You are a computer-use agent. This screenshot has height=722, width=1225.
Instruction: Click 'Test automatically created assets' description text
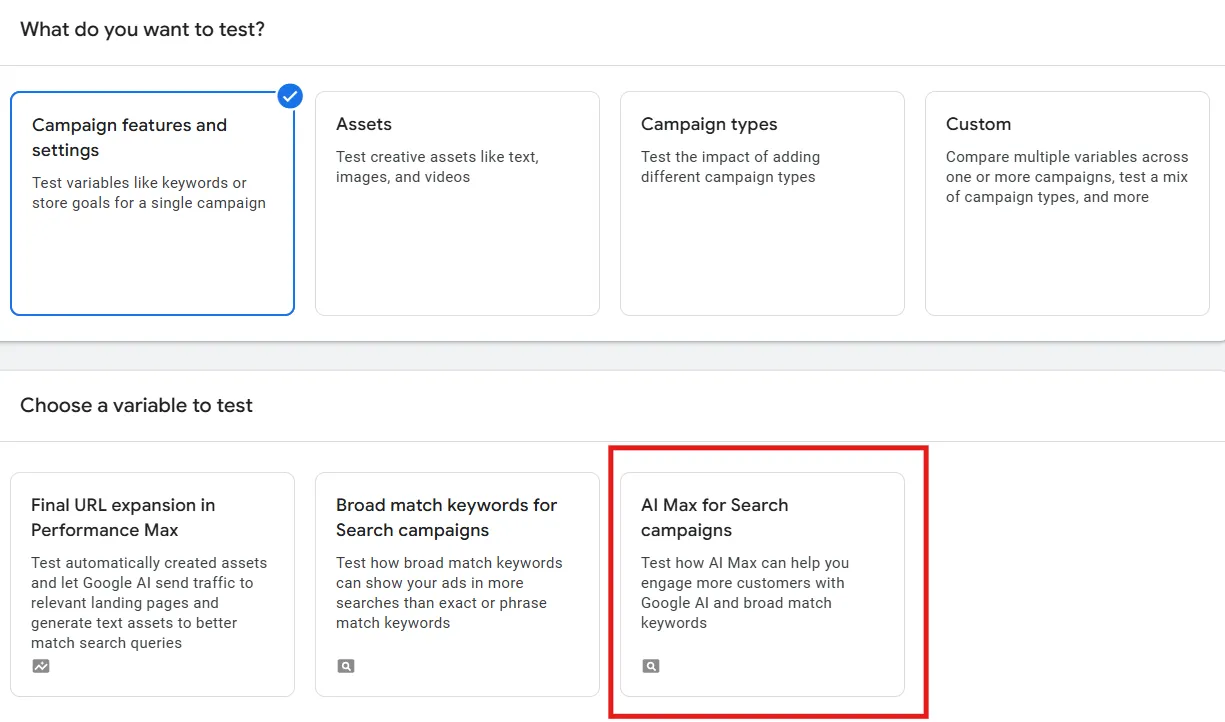pyautogui.click(x=149, y=603)
